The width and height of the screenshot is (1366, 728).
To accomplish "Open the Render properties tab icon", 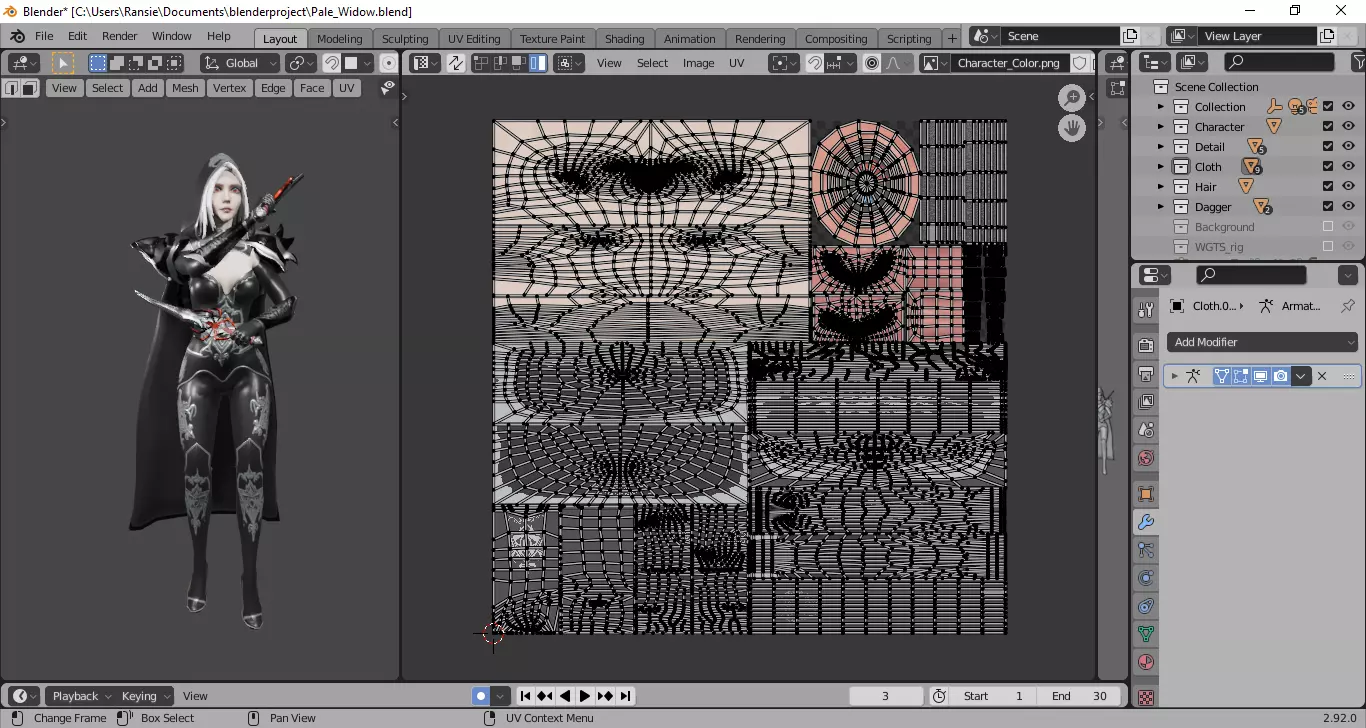I will (1146, 346).
